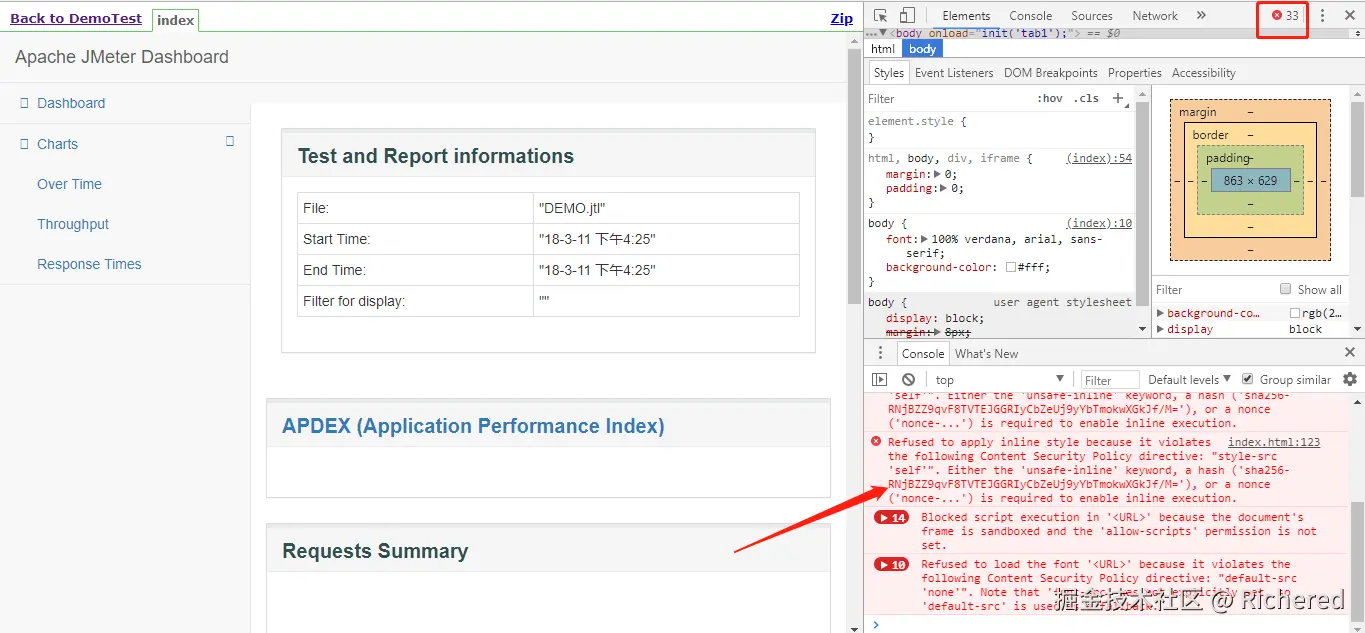
Task: Show the console sidebar icon
Action: click(879, 379)
